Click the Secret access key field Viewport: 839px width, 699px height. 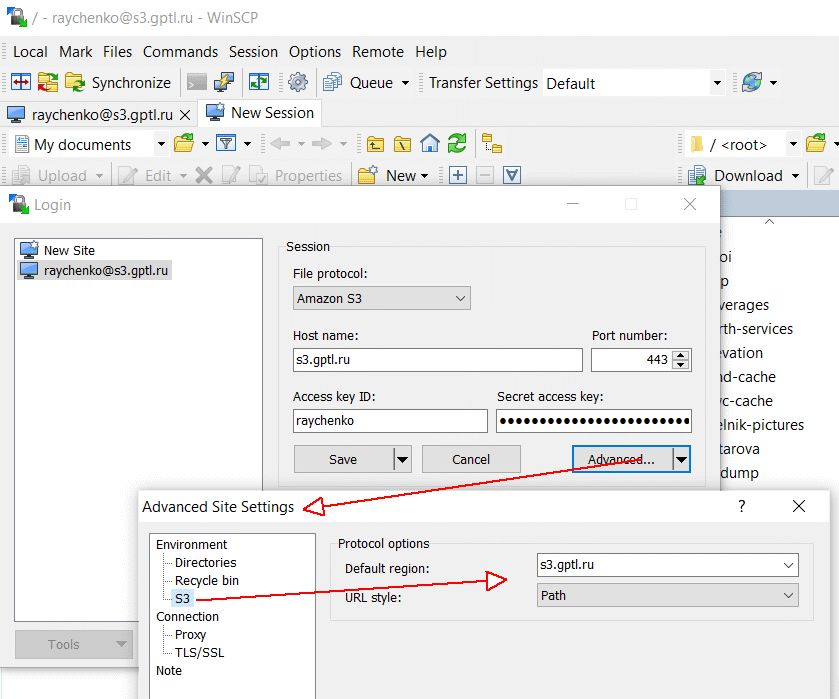593,421
